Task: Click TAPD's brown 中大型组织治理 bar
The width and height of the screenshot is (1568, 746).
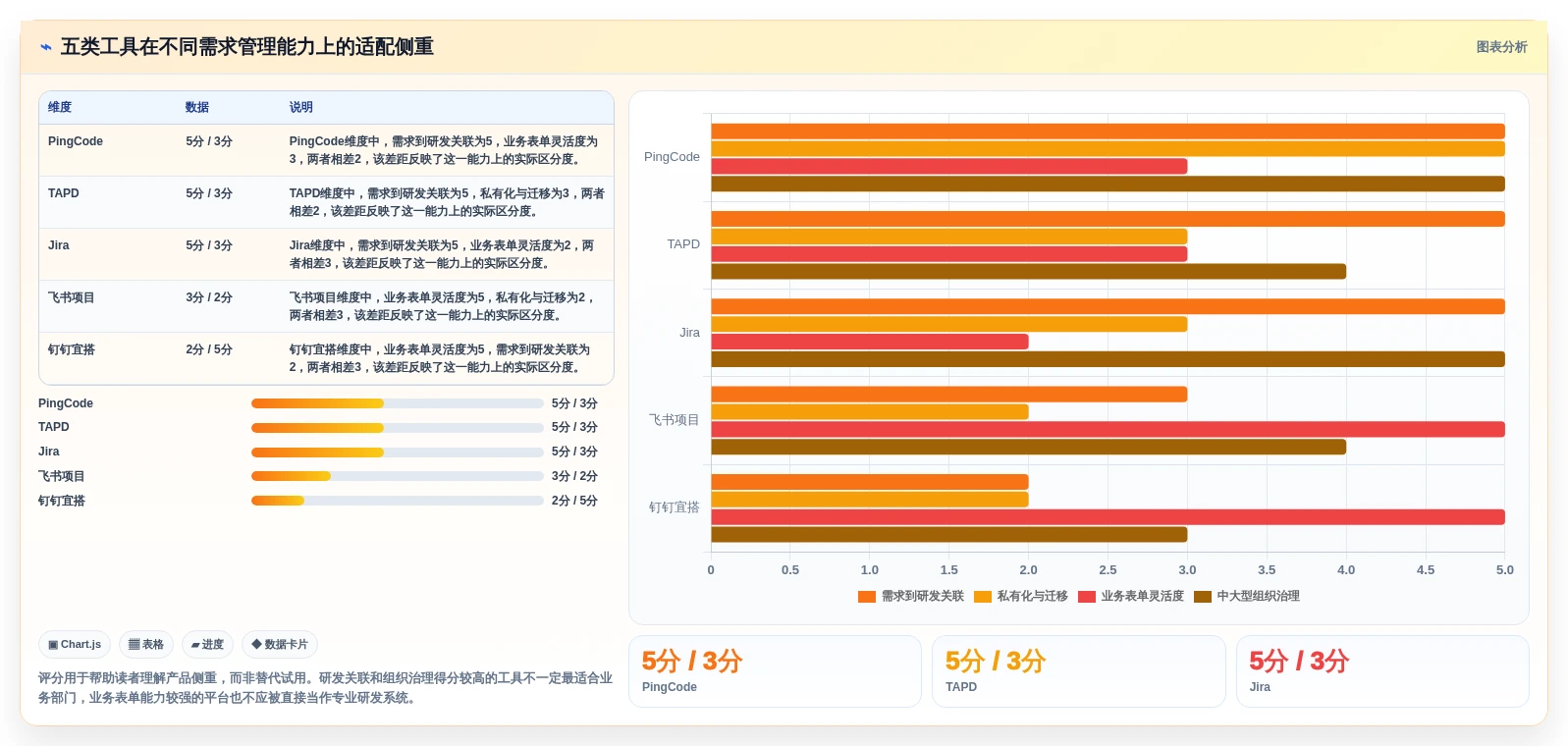Action: [1029, 272]
